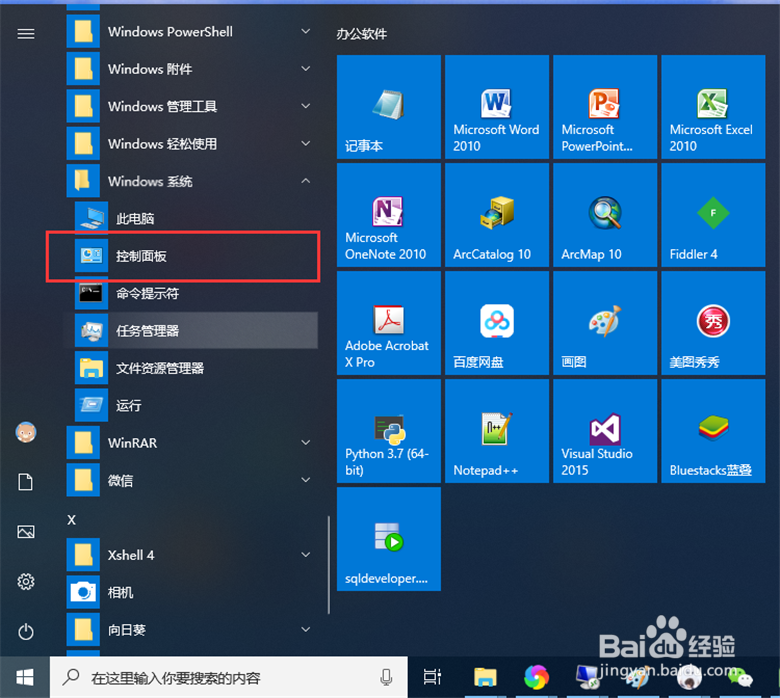Open Documents from left rail
Viewport: 780px width, 698px height.
[x=26, y=482]
